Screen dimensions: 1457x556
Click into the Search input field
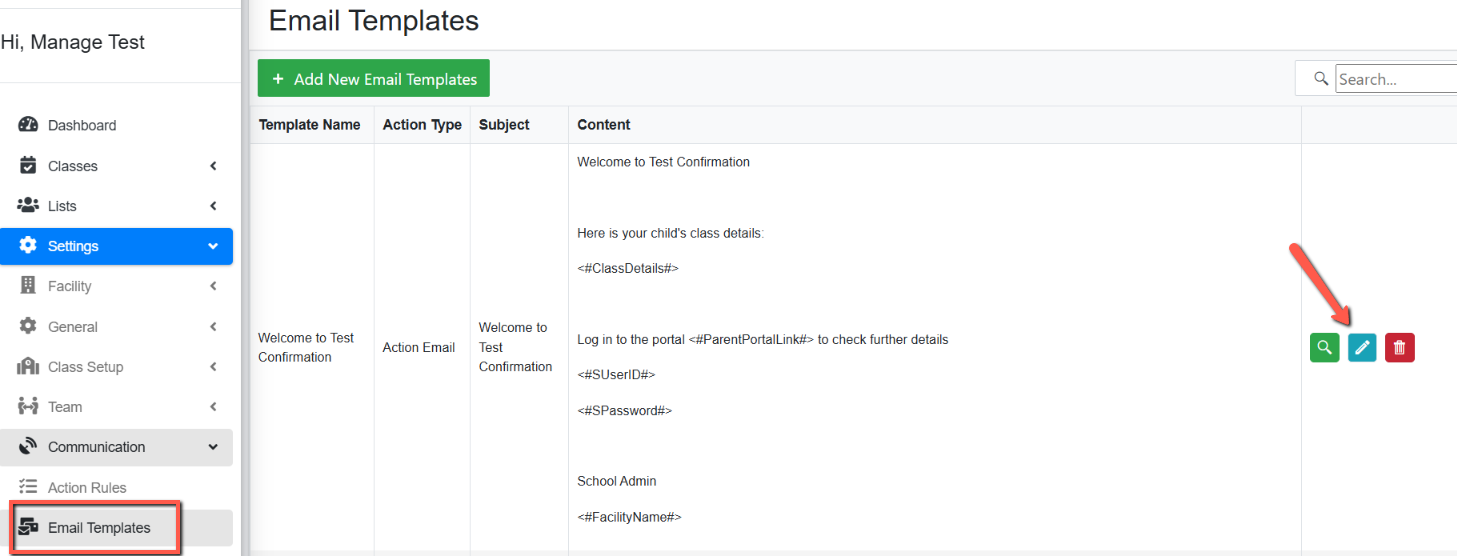click(1396, 79)
